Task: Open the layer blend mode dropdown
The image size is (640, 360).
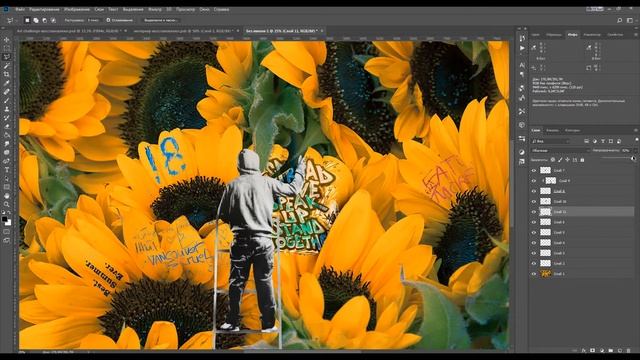Action: (560, 150)
